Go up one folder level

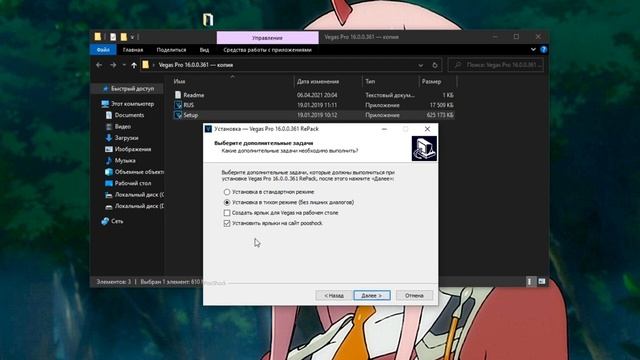point(134,65)
